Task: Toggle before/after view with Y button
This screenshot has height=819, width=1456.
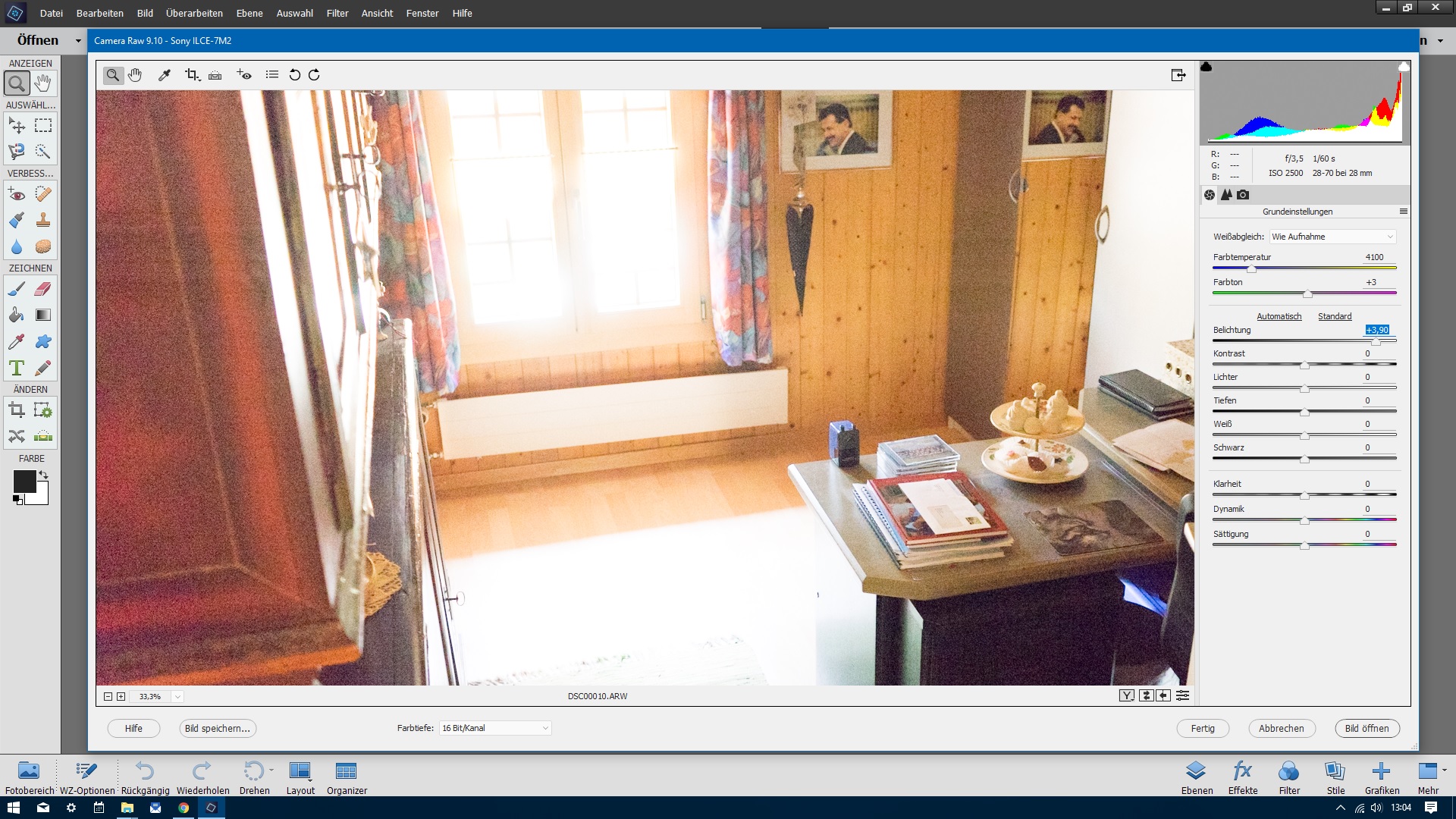Action: click(x=1127, y=695)
